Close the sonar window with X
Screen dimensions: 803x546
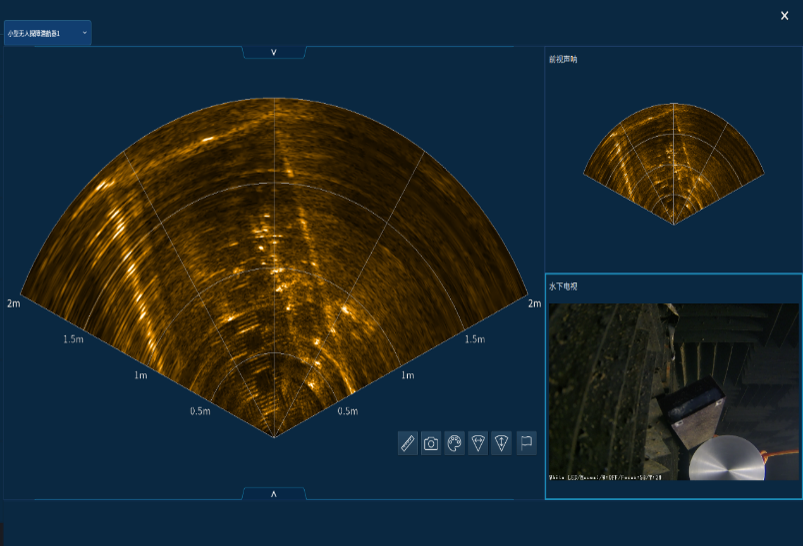coord(785,15)
